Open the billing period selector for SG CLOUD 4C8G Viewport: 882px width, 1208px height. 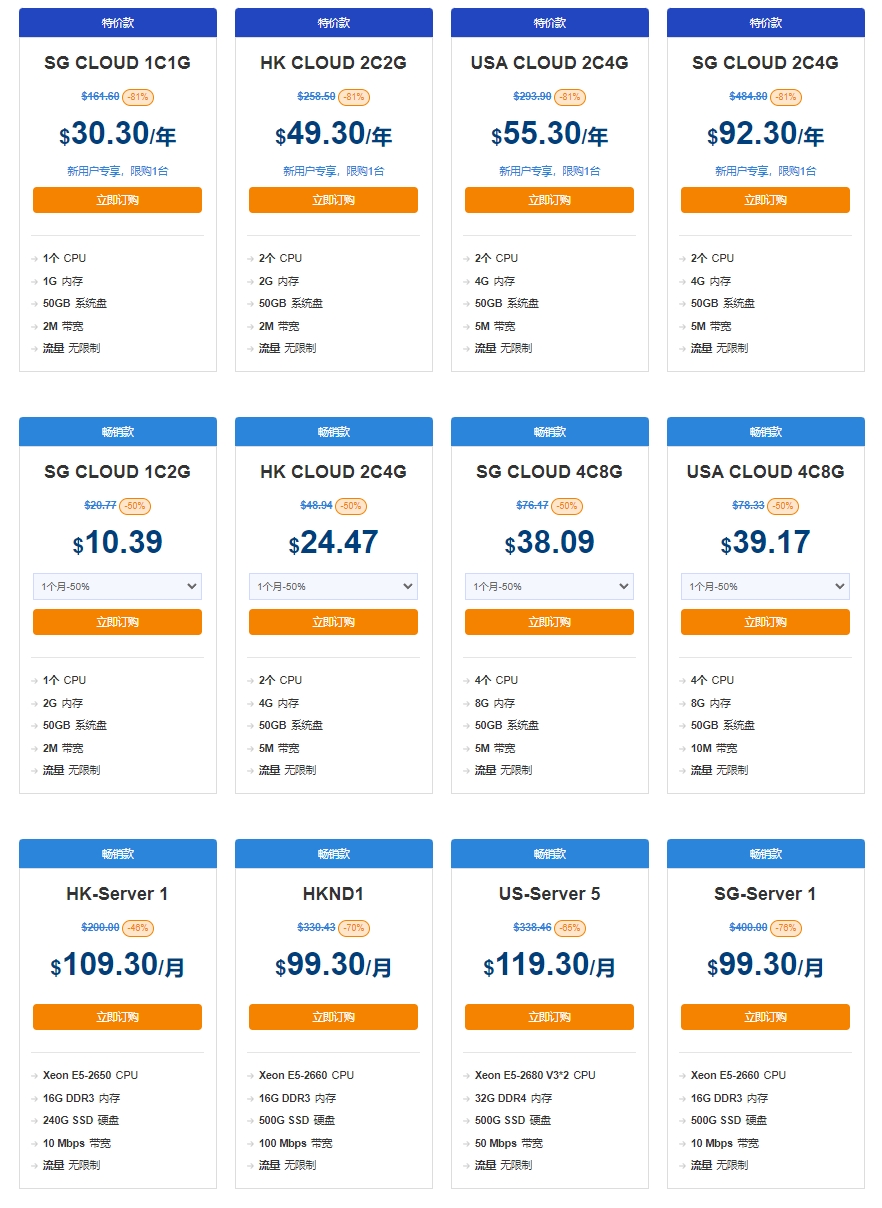(549, 587)
